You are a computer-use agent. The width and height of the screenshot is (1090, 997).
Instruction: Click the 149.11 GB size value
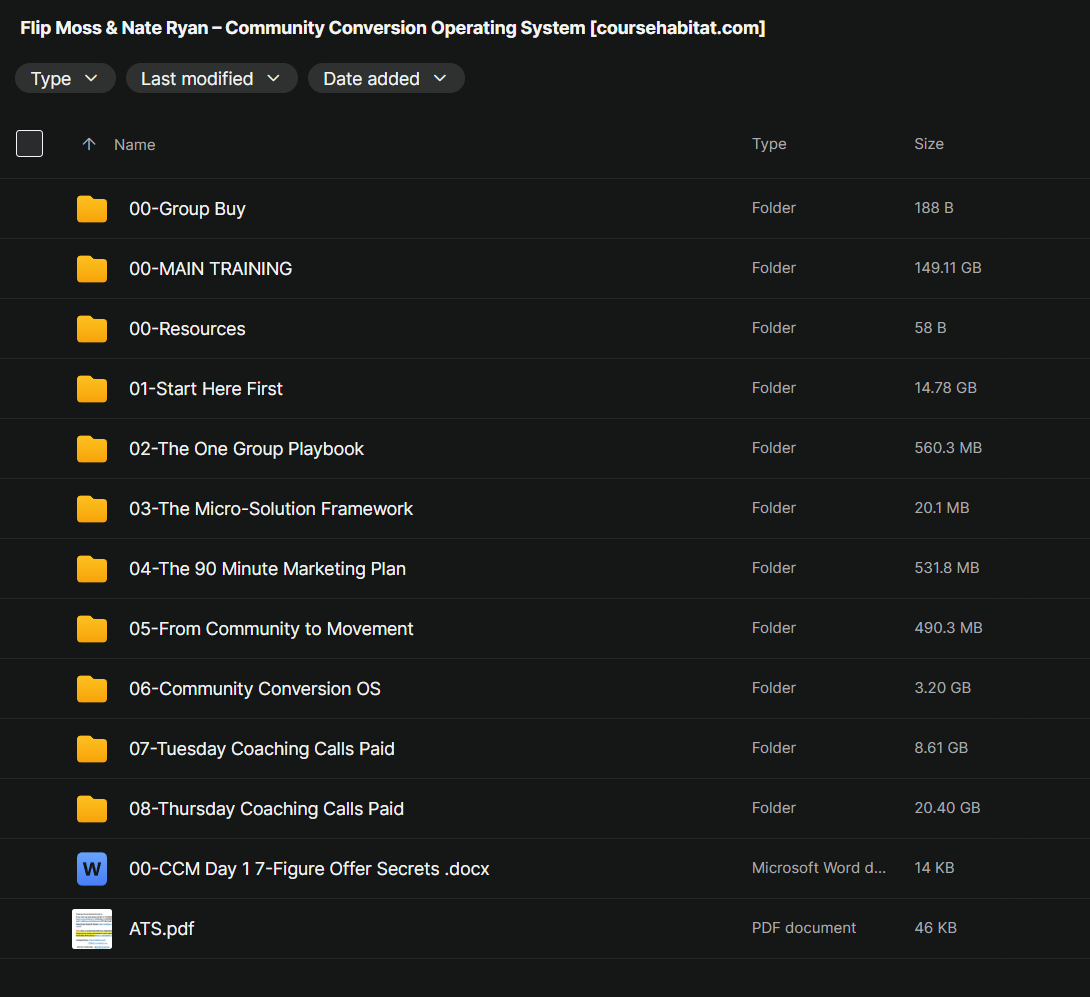point(947,268)
